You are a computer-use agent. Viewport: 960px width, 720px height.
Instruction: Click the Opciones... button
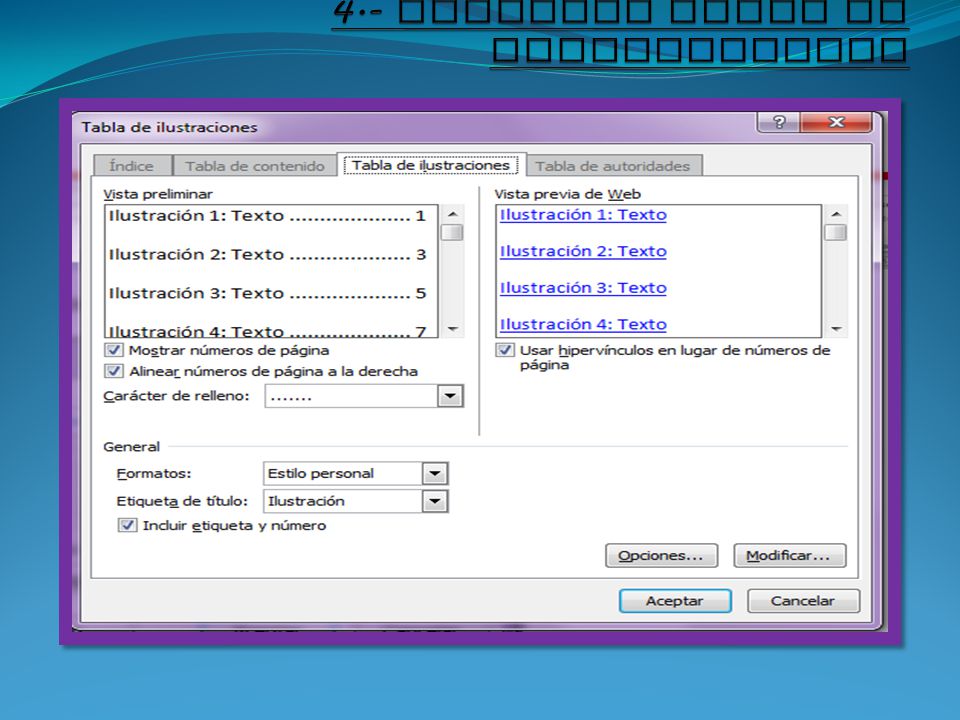pyautogui.click(x=661, y=555)
